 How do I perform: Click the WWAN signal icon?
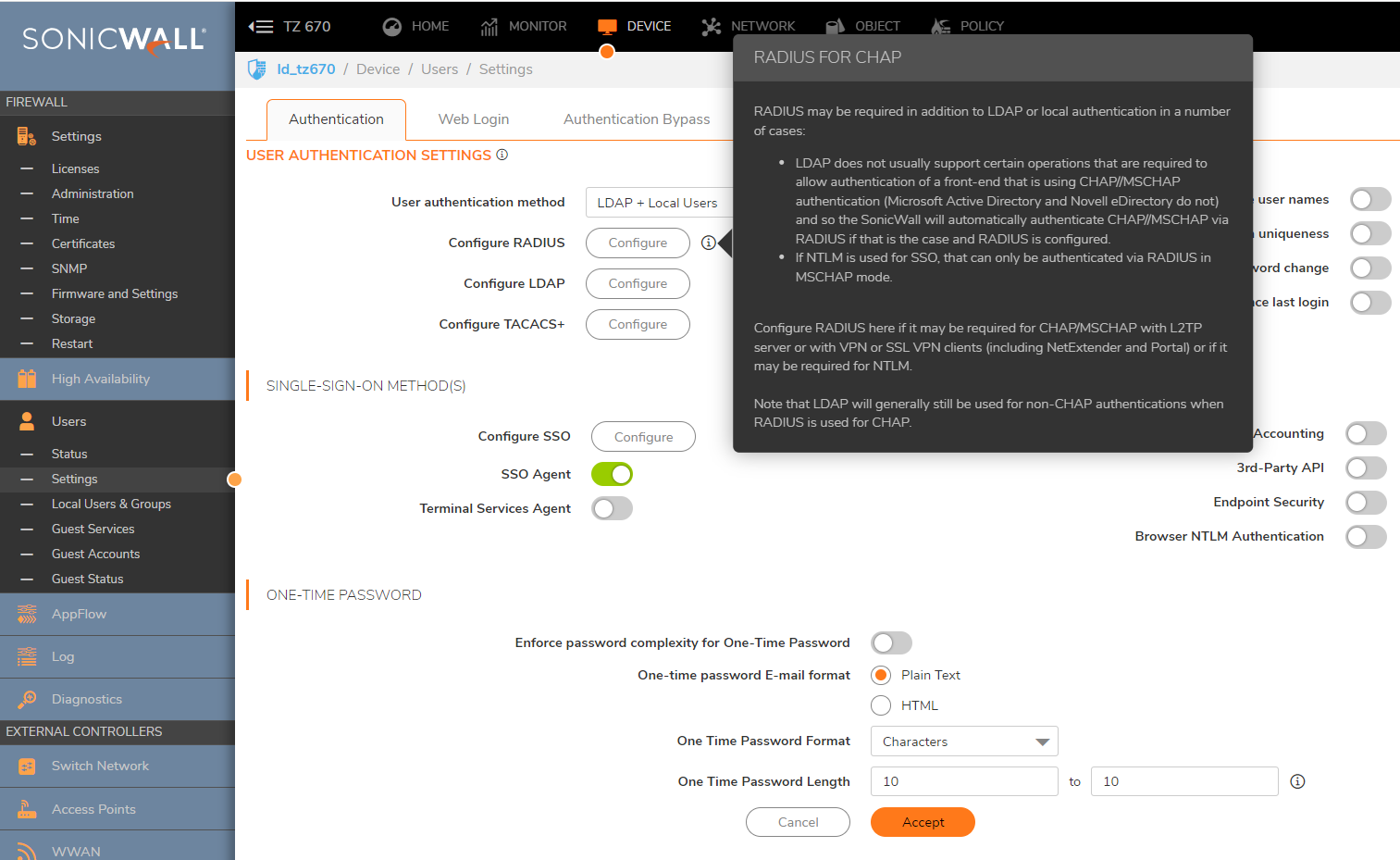27,851
